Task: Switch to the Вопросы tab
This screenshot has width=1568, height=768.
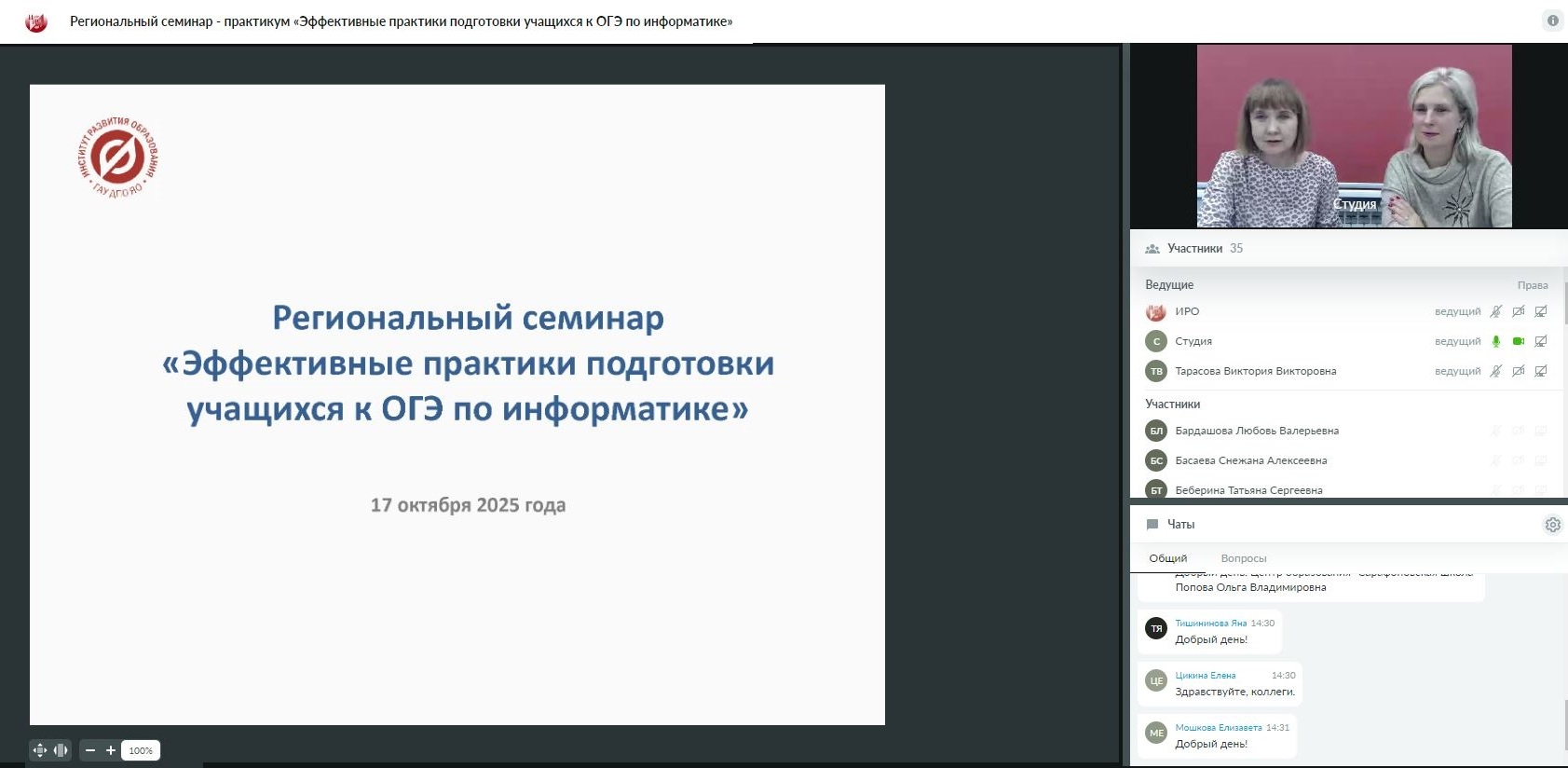Action: point(1243,558)
